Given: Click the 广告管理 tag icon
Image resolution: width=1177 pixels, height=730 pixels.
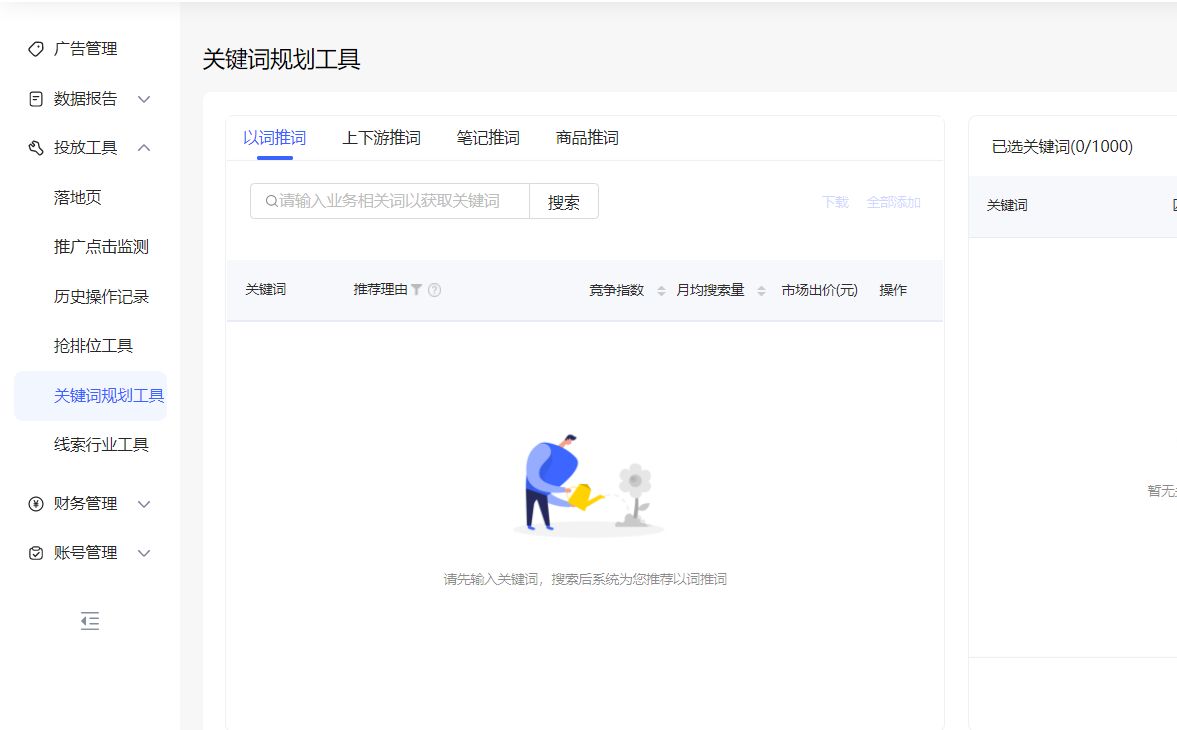Looking at the screenshot, I should tap(36, 49).
